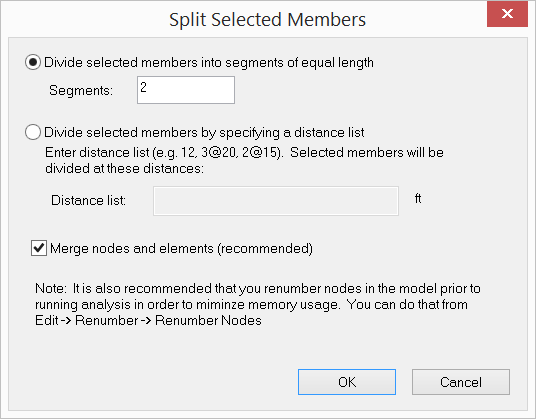Click the 'Distance list:' field label

pos(89,200)
